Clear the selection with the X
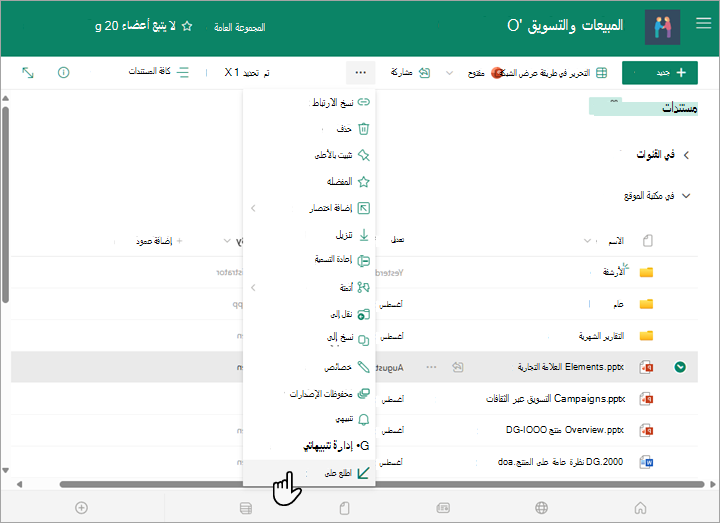The image size is (720, 523). click(x=228, y=73)
